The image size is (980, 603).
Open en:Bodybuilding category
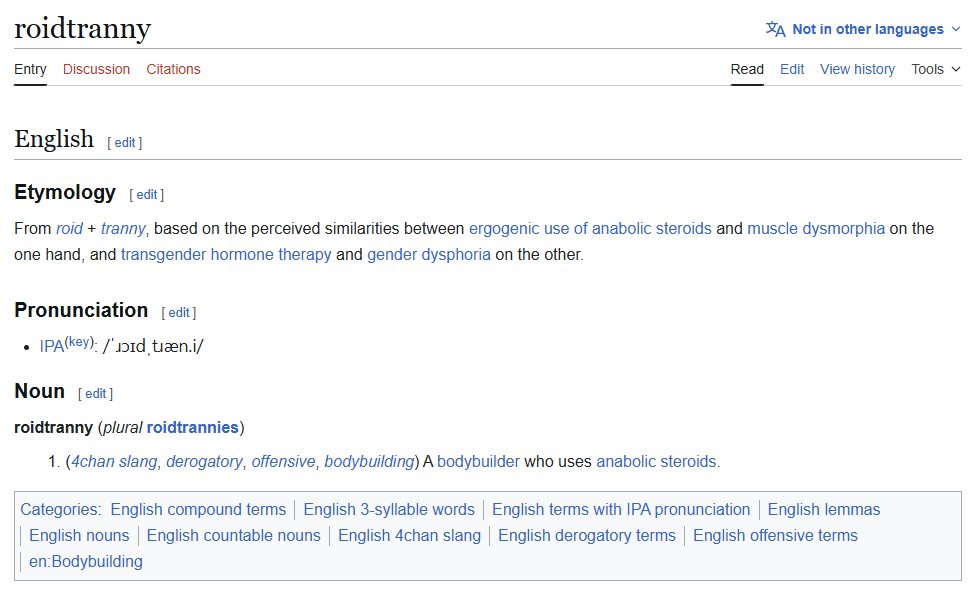(x=86, y=562)
